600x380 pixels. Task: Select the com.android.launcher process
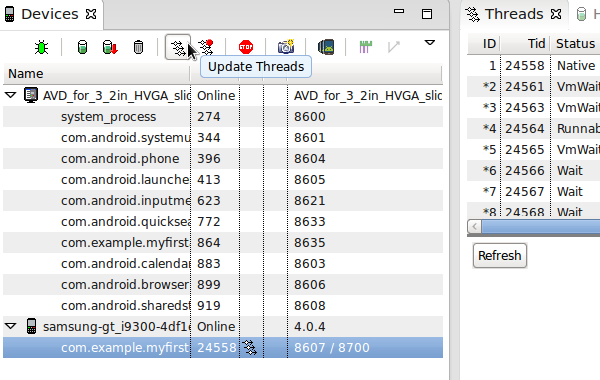pos(223,179)
